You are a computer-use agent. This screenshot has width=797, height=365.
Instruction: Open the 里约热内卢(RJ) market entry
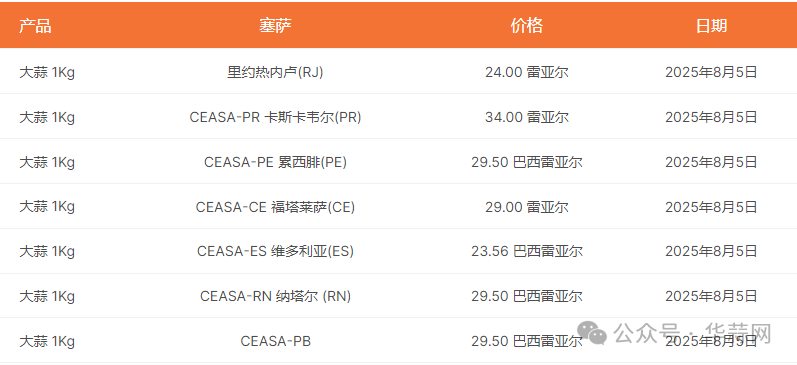coord(275,72)
